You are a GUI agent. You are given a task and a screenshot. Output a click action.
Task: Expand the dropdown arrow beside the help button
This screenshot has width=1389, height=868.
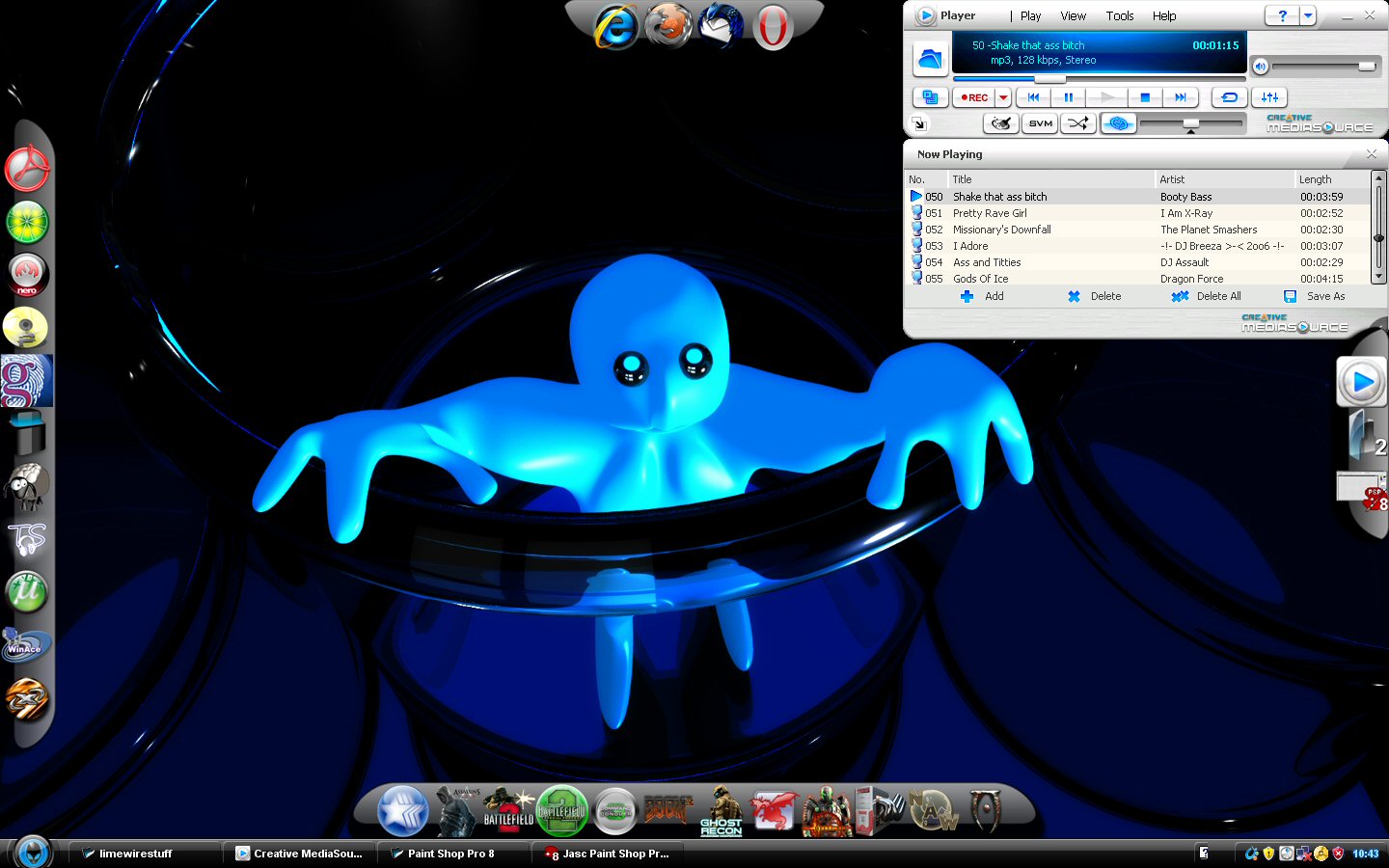(x=1308, y=15)
